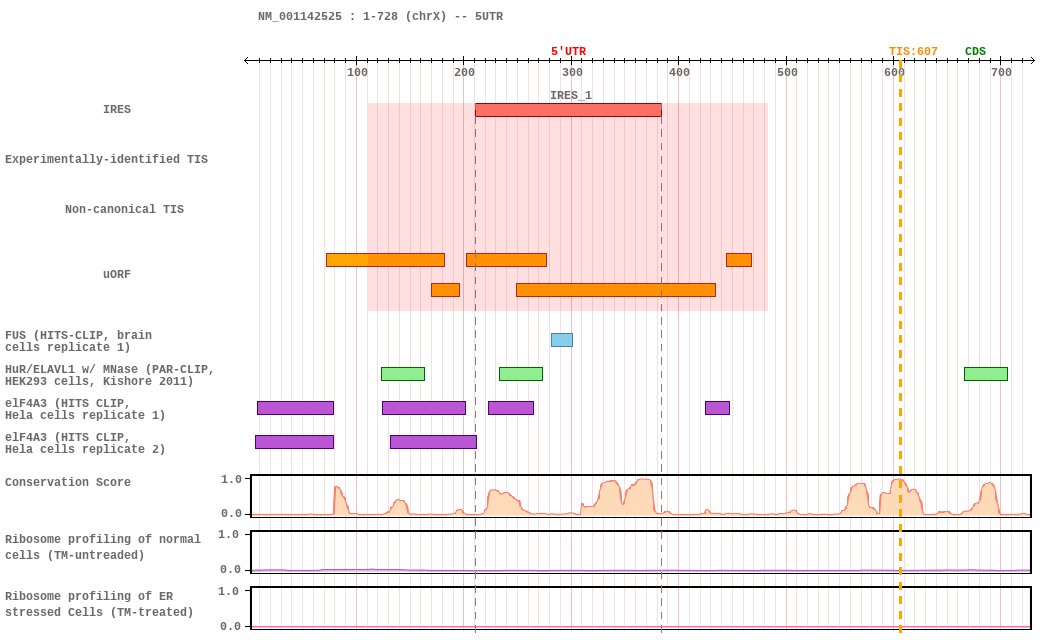Click the TIS:607 marker label
Screen dimensions: 1050x640
[x=913, y=52]
